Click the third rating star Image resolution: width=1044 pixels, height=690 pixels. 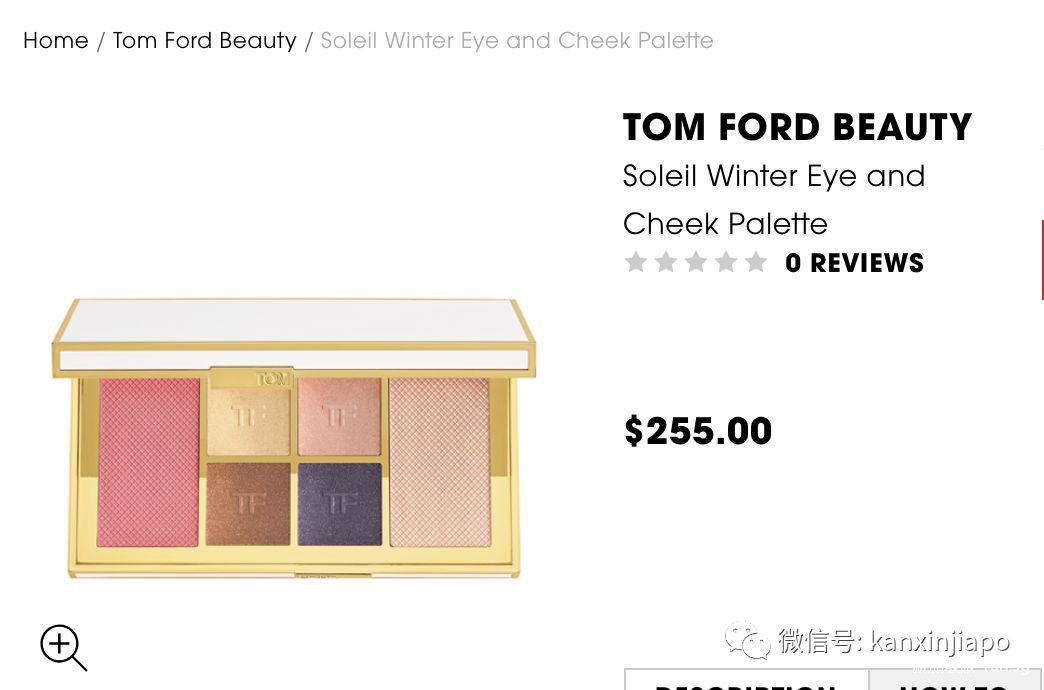coord(696,262)
